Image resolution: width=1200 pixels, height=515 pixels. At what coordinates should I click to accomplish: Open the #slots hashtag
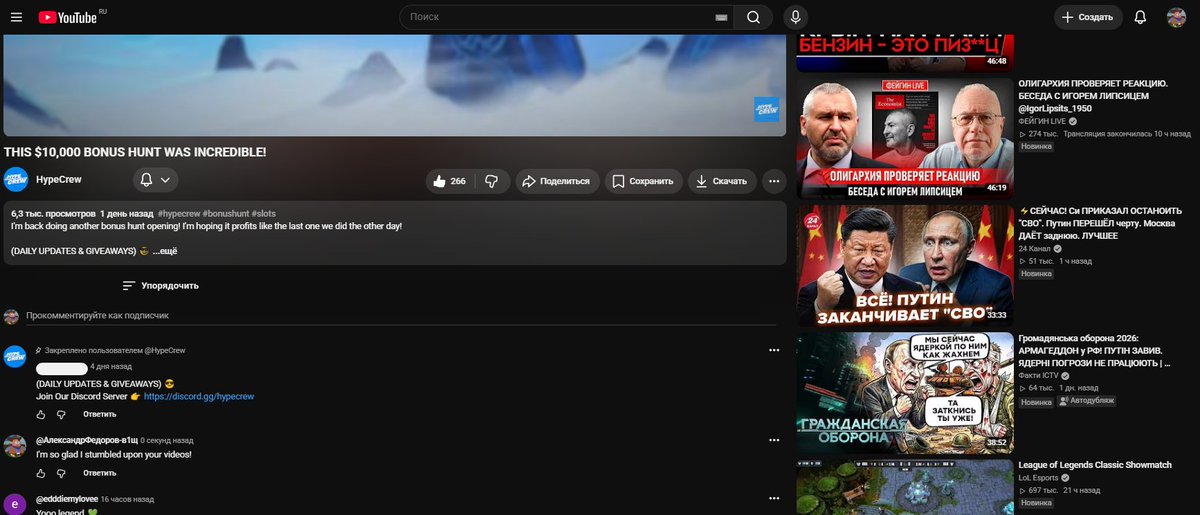pyautogui.click(x=264, y=214)
